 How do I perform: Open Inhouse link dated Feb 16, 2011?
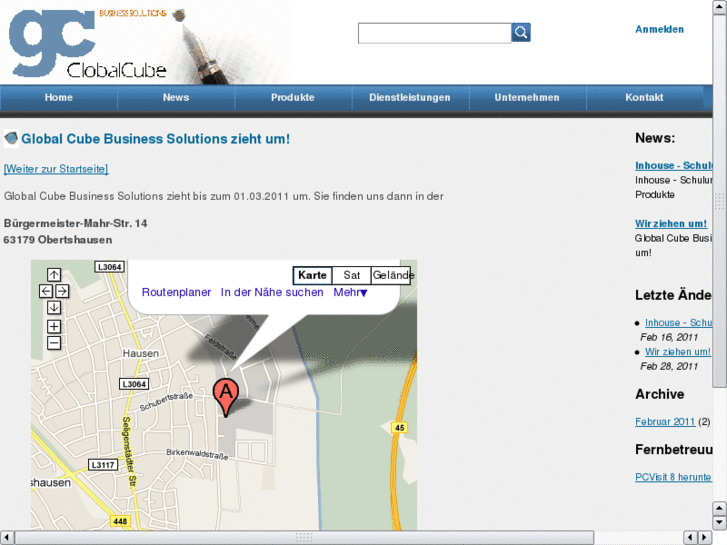[678, 322]
